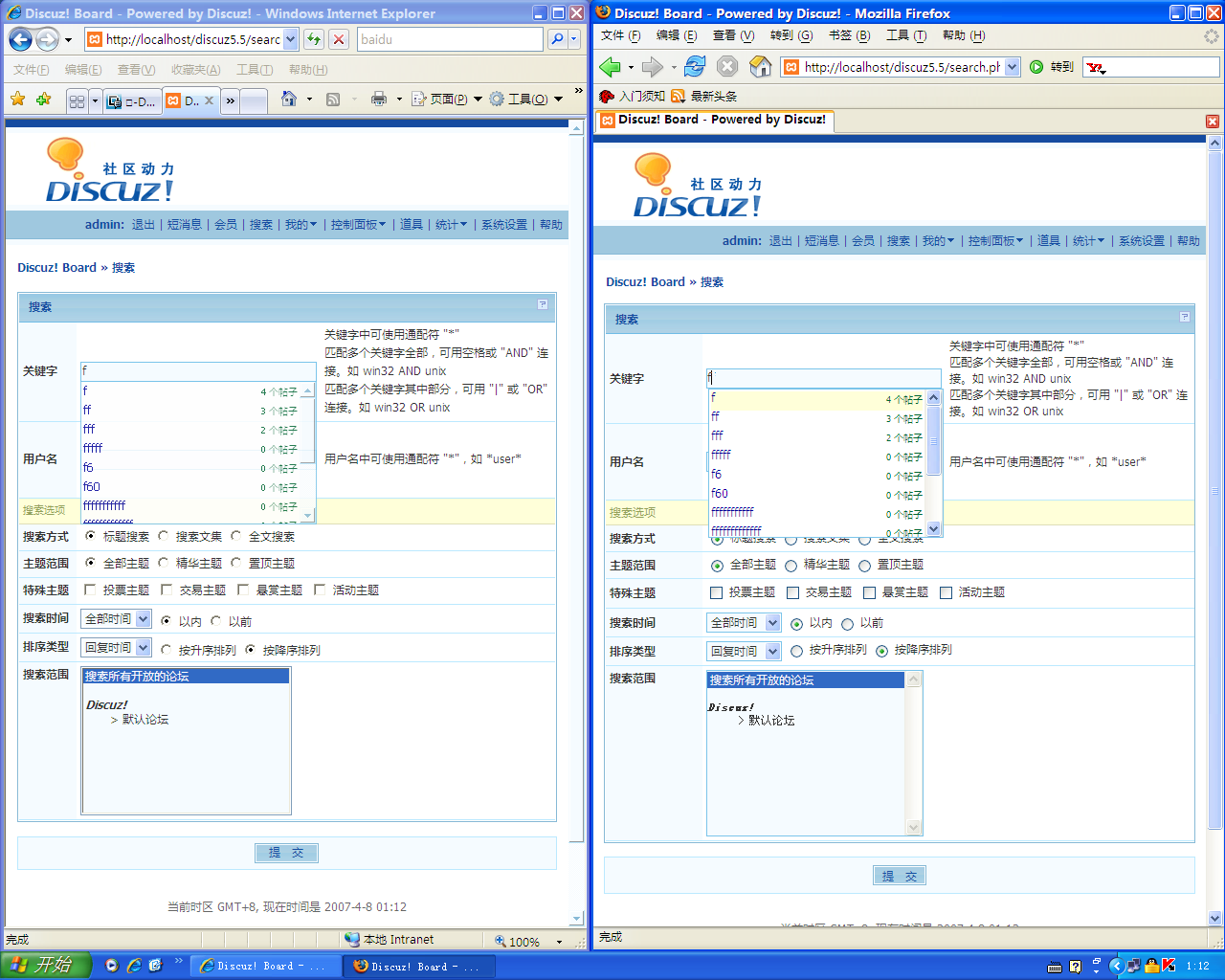
Task: Select 精华主题 radio in Internet Explorer page
Action: coord(163,563)
